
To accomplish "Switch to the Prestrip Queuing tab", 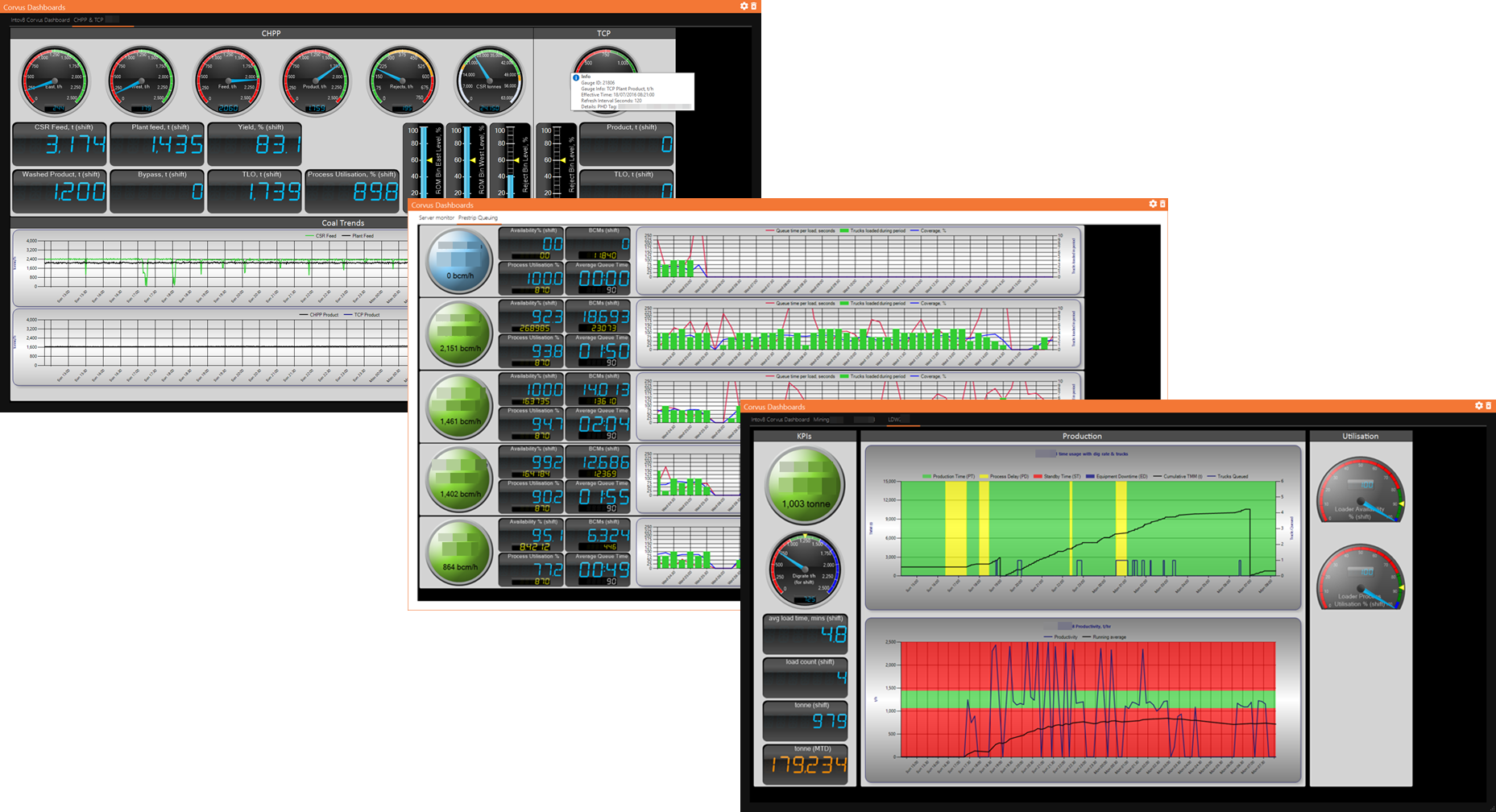I will click(x=478, y=217).
